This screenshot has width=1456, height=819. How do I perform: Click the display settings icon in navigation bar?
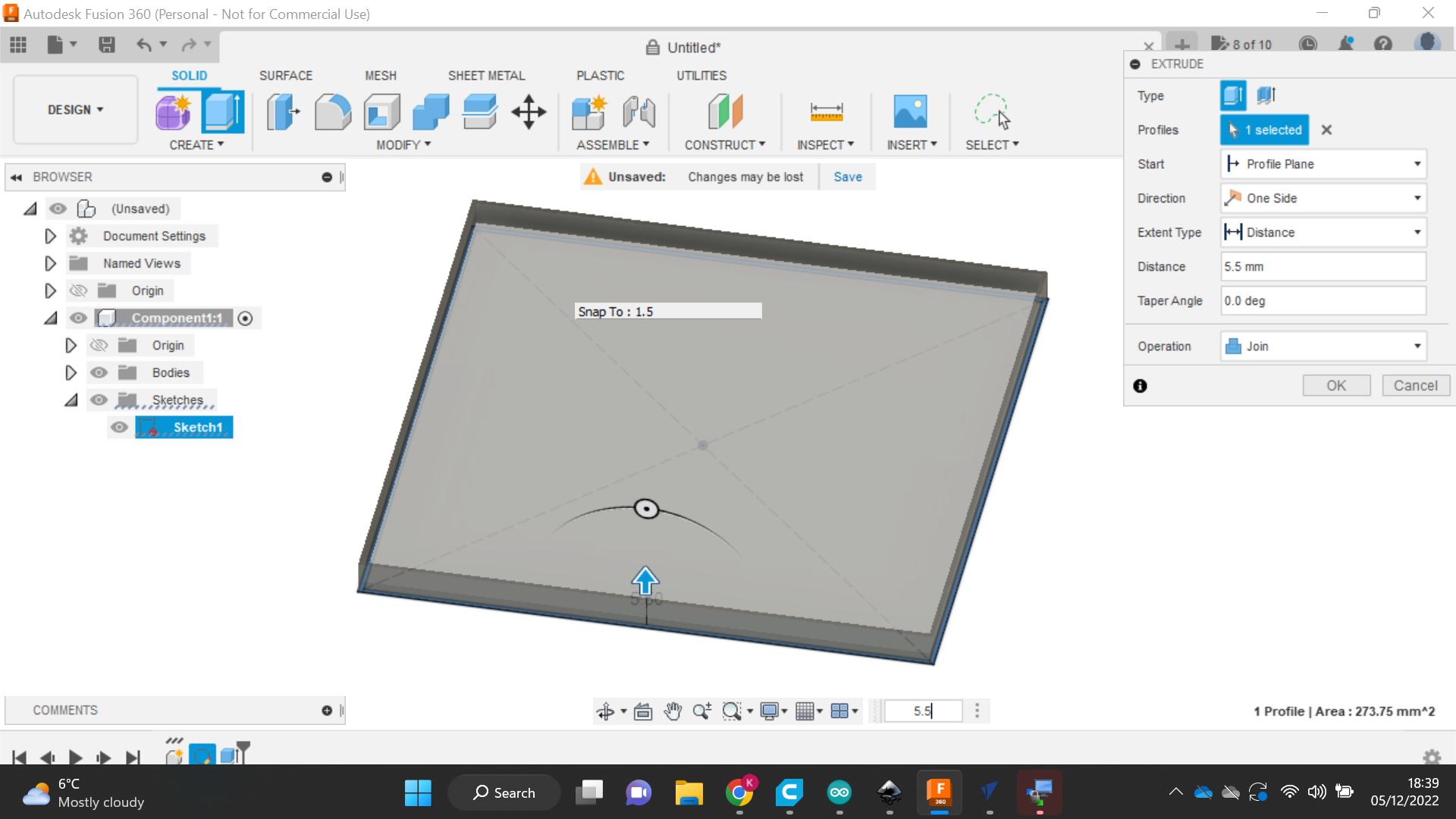click(769, 711)
